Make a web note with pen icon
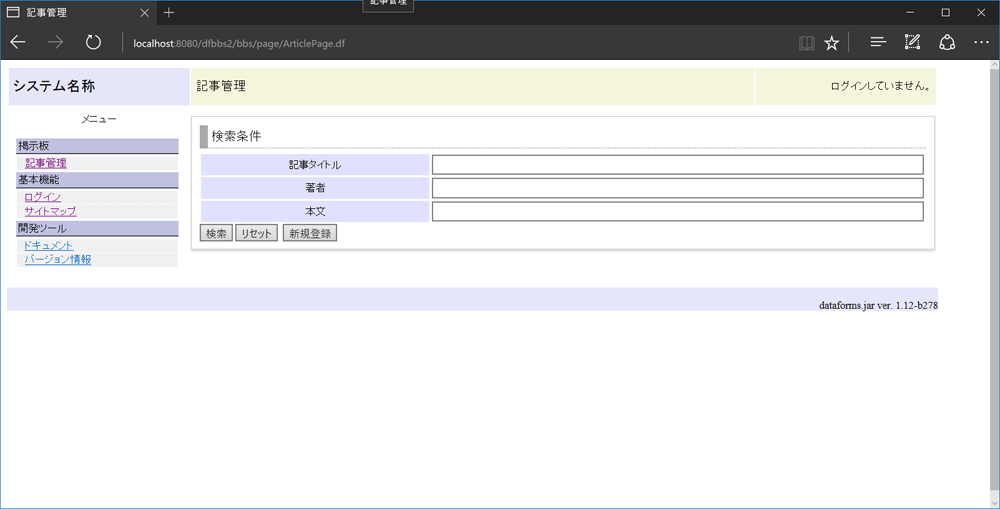 913,43
